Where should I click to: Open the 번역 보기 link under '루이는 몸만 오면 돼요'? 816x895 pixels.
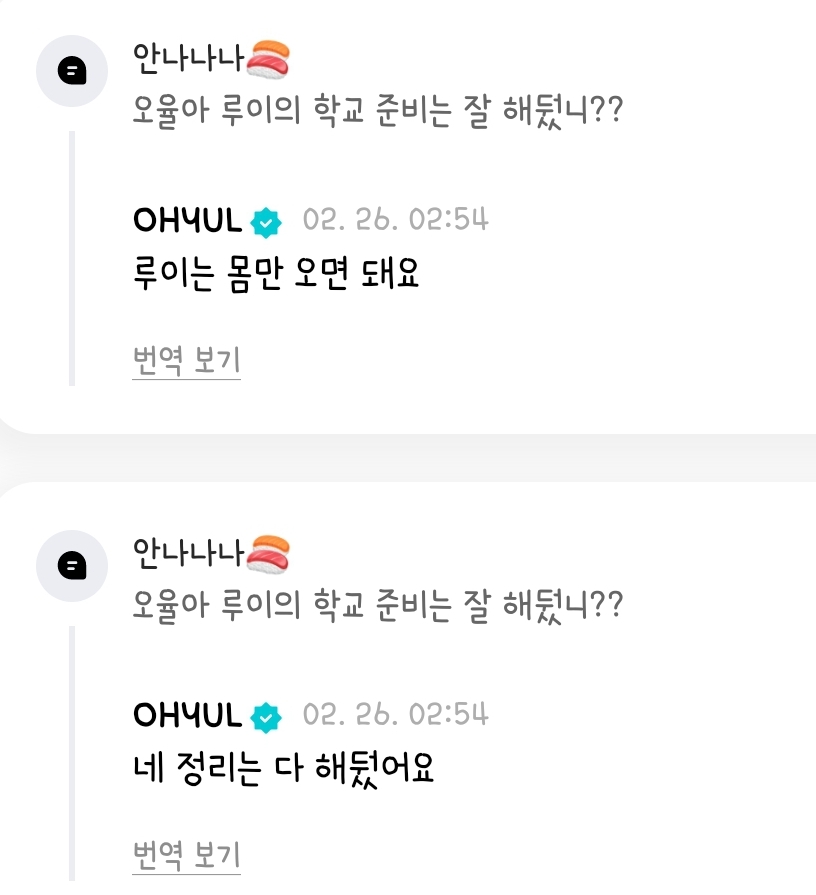point(186,360)
